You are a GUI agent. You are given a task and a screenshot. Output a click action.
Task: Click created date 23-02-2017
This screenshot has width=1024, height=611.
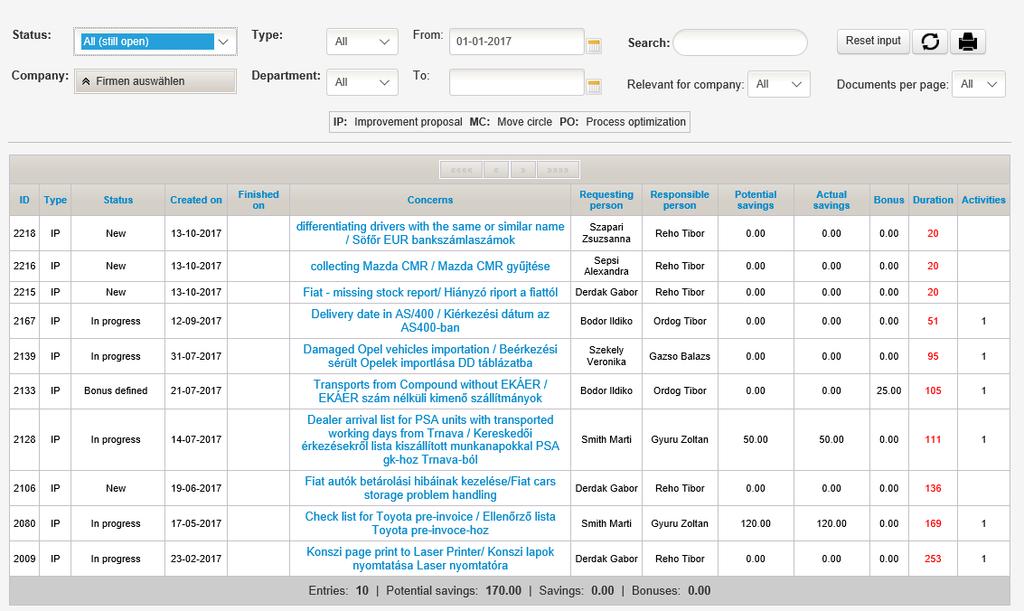pyautogui.click(x=196, y=559)
